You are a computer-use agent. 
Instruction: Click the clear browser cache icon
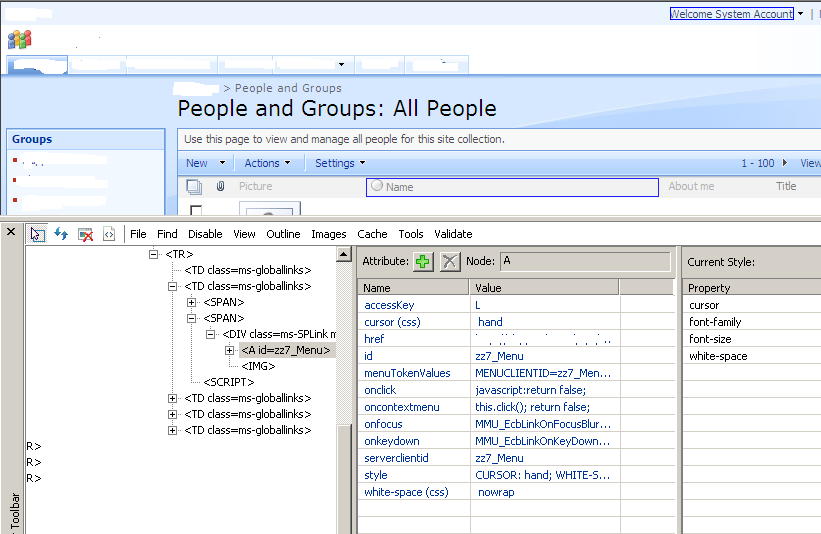(x=85, y=234)
